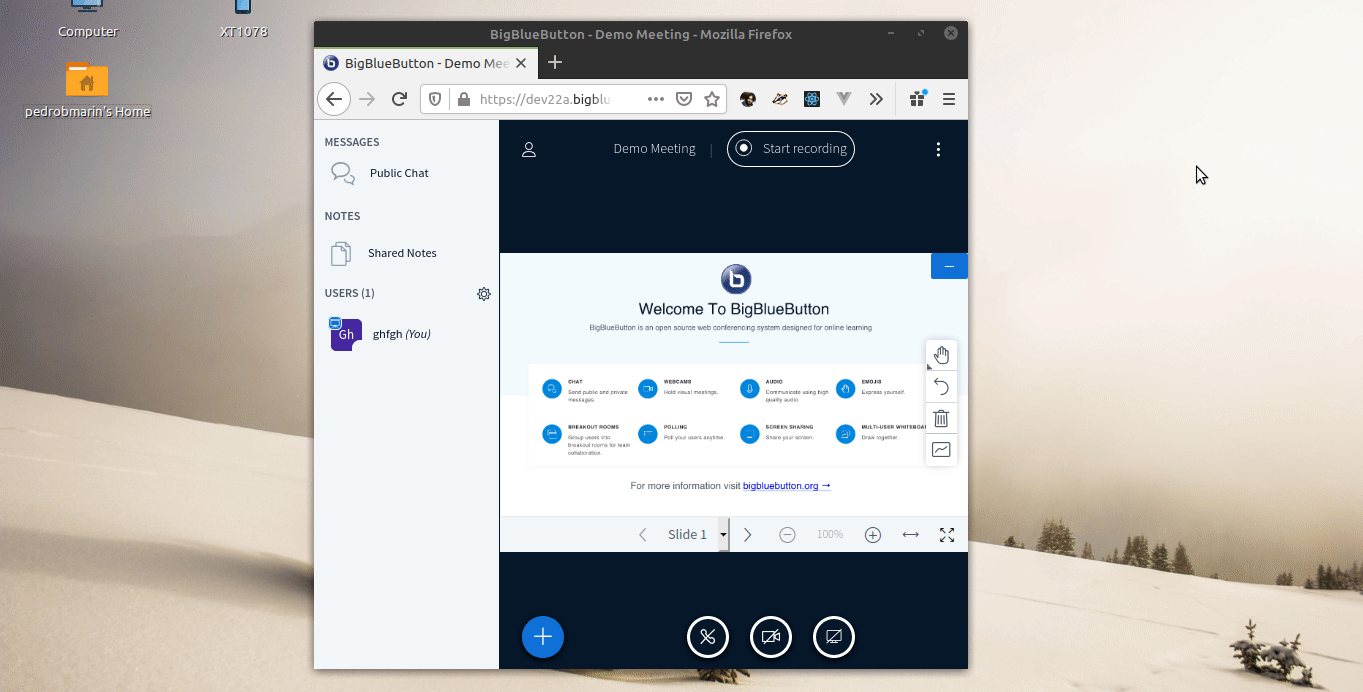Expand the toolbar overflow chevron
Image resolution: width=1363 pixels, height=692 pixels.
(876, 99)
